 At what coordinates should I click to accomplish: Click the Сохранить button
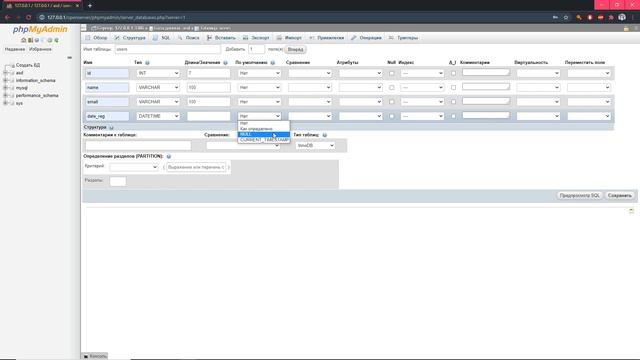coord(620,196)
